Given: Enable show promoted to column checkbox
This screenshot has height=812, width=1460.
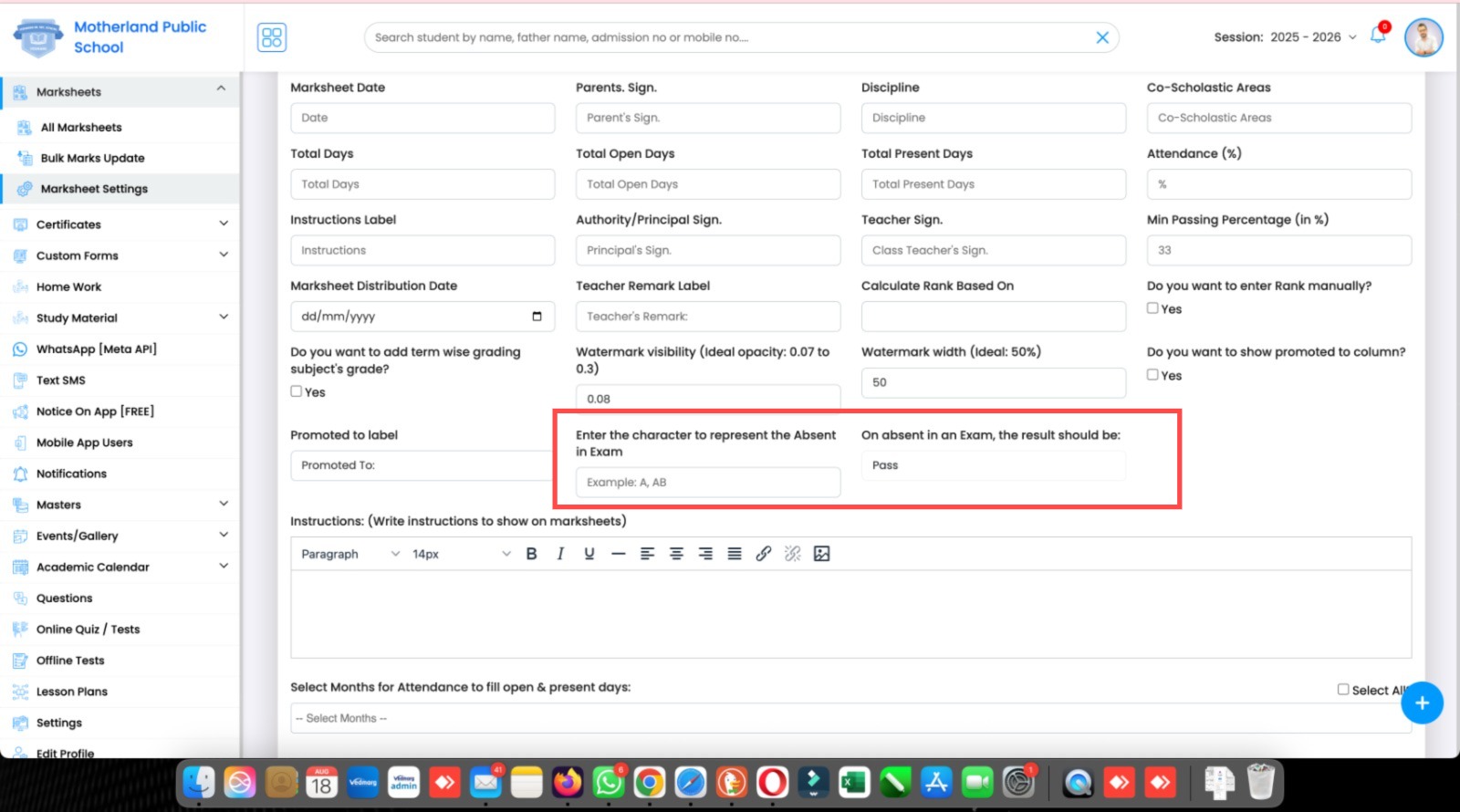Looking at the screenshot, I should click(1152, 374).
